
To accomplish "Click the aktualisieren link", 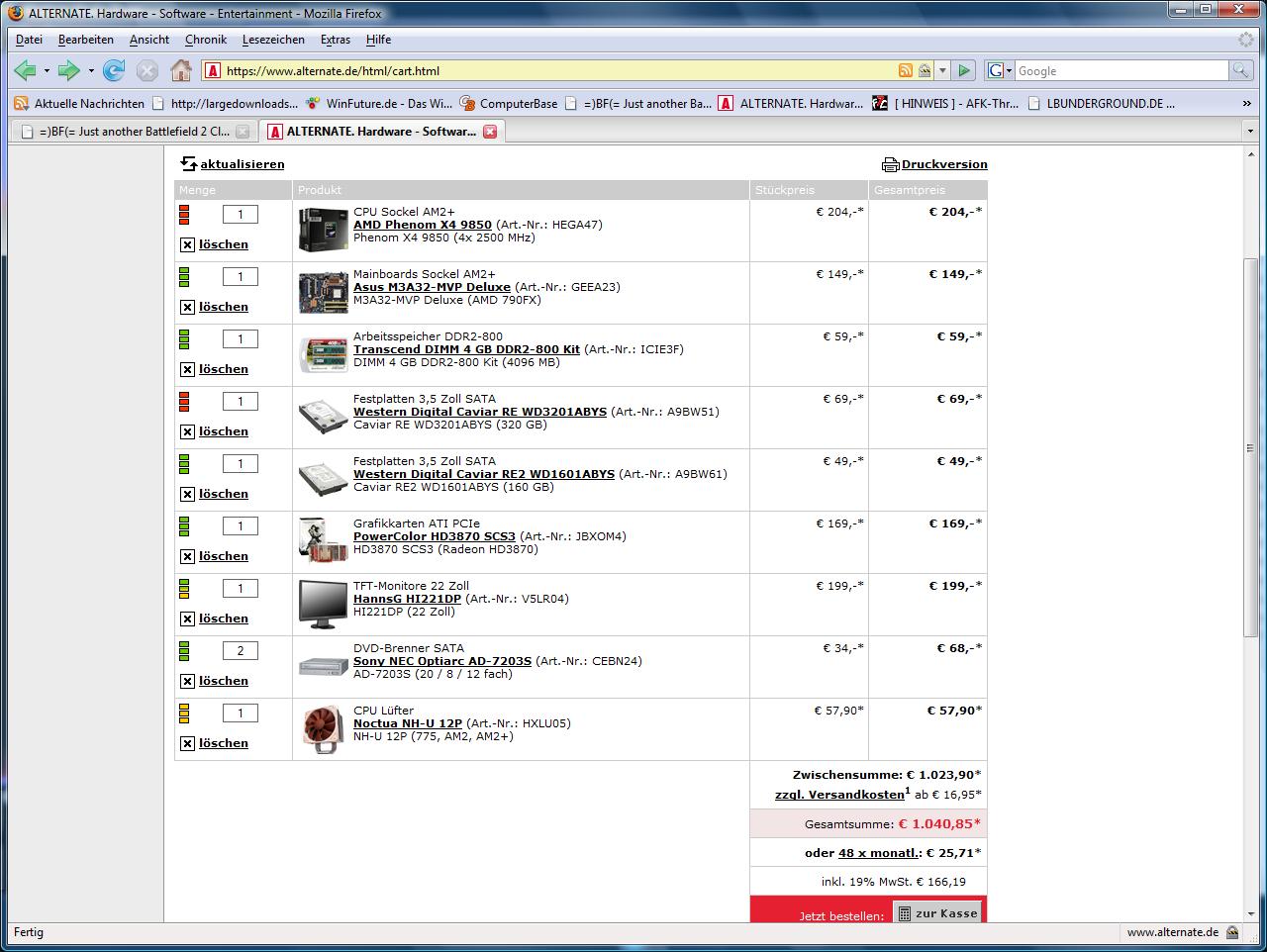I will point(243,164).
